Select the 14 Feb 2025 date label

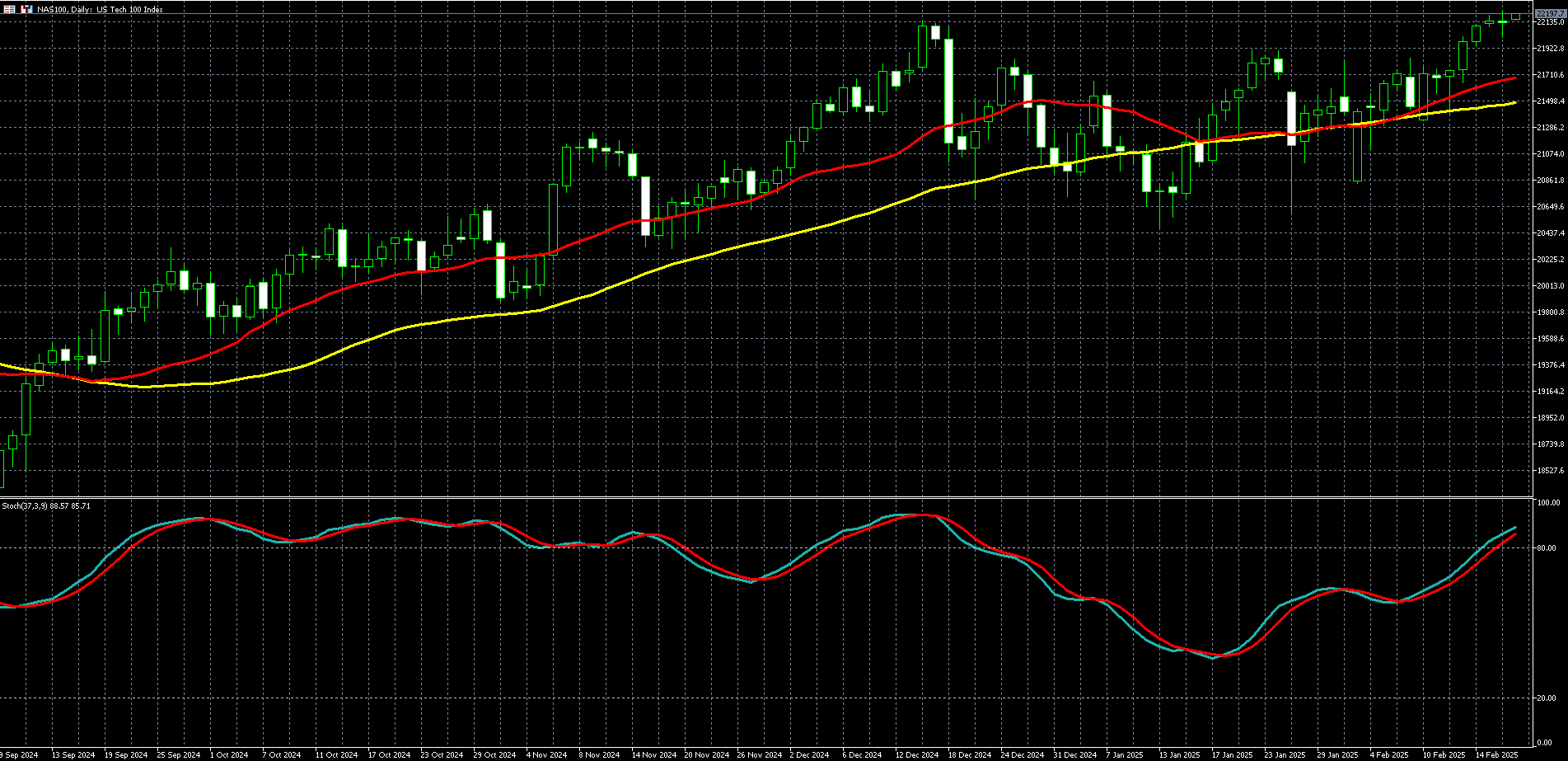pyautogui.click(x=1496, y=754)
